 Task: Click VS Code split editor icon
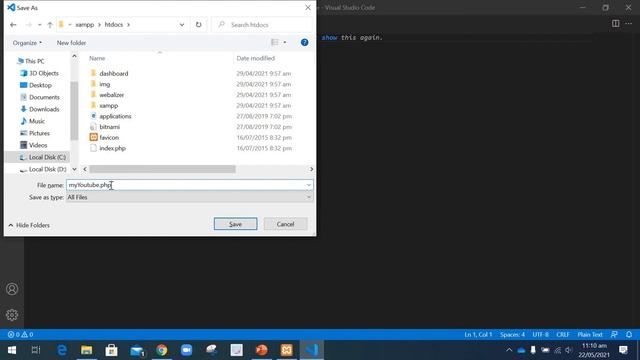click(616, 24)
